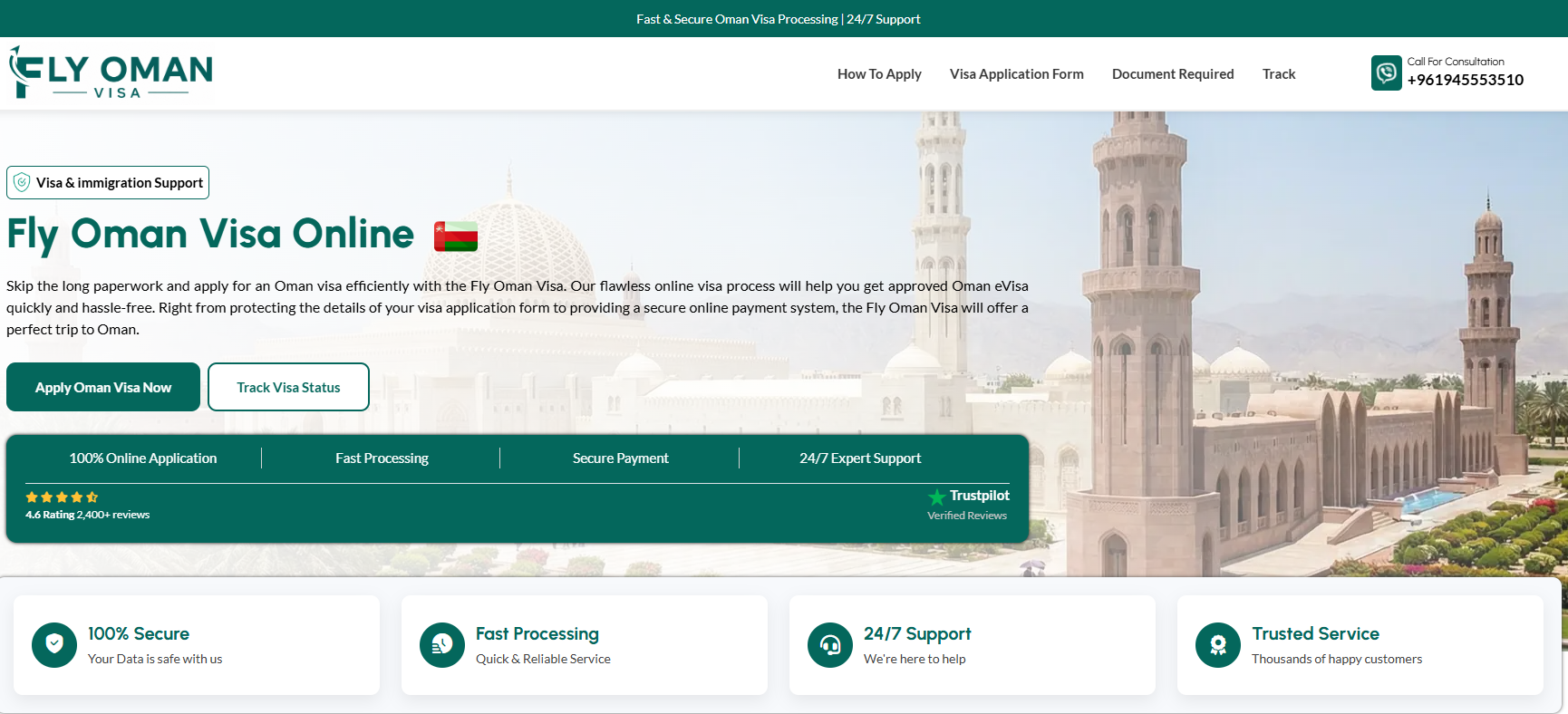Open the Track menu item

coord(1279,73)
